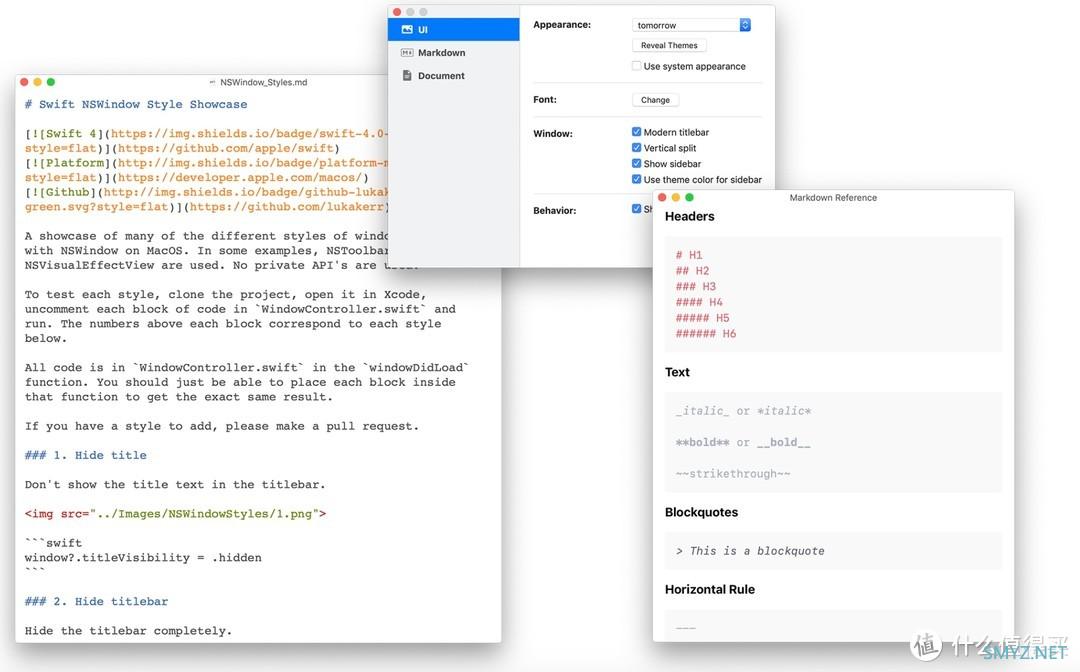Switch to the UI preferences section
Image resolution: width=1080 pixels, height=672 pixels.
click(453, 30)
